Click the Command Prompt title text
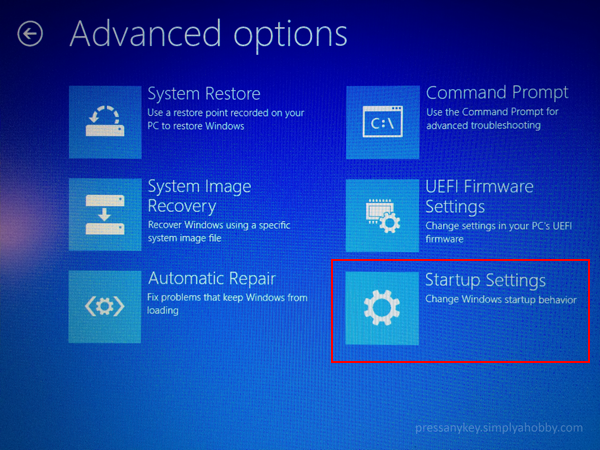600x450 pixels. click(x=497, y=93)
